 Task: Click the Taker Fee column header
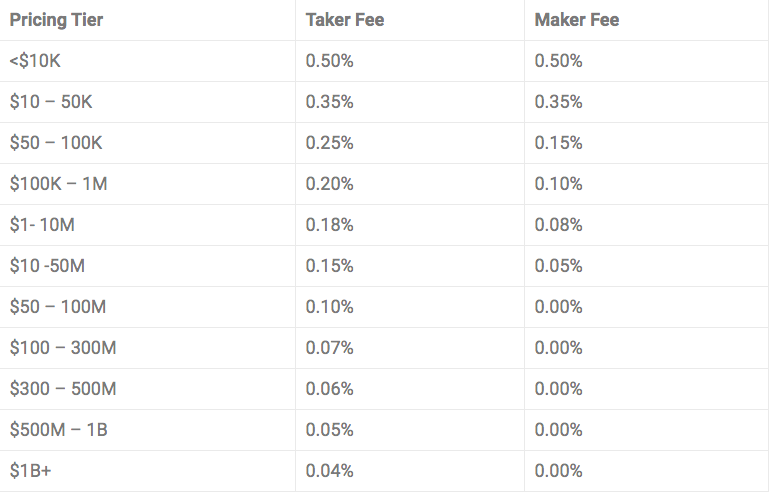tap(345, 20)
